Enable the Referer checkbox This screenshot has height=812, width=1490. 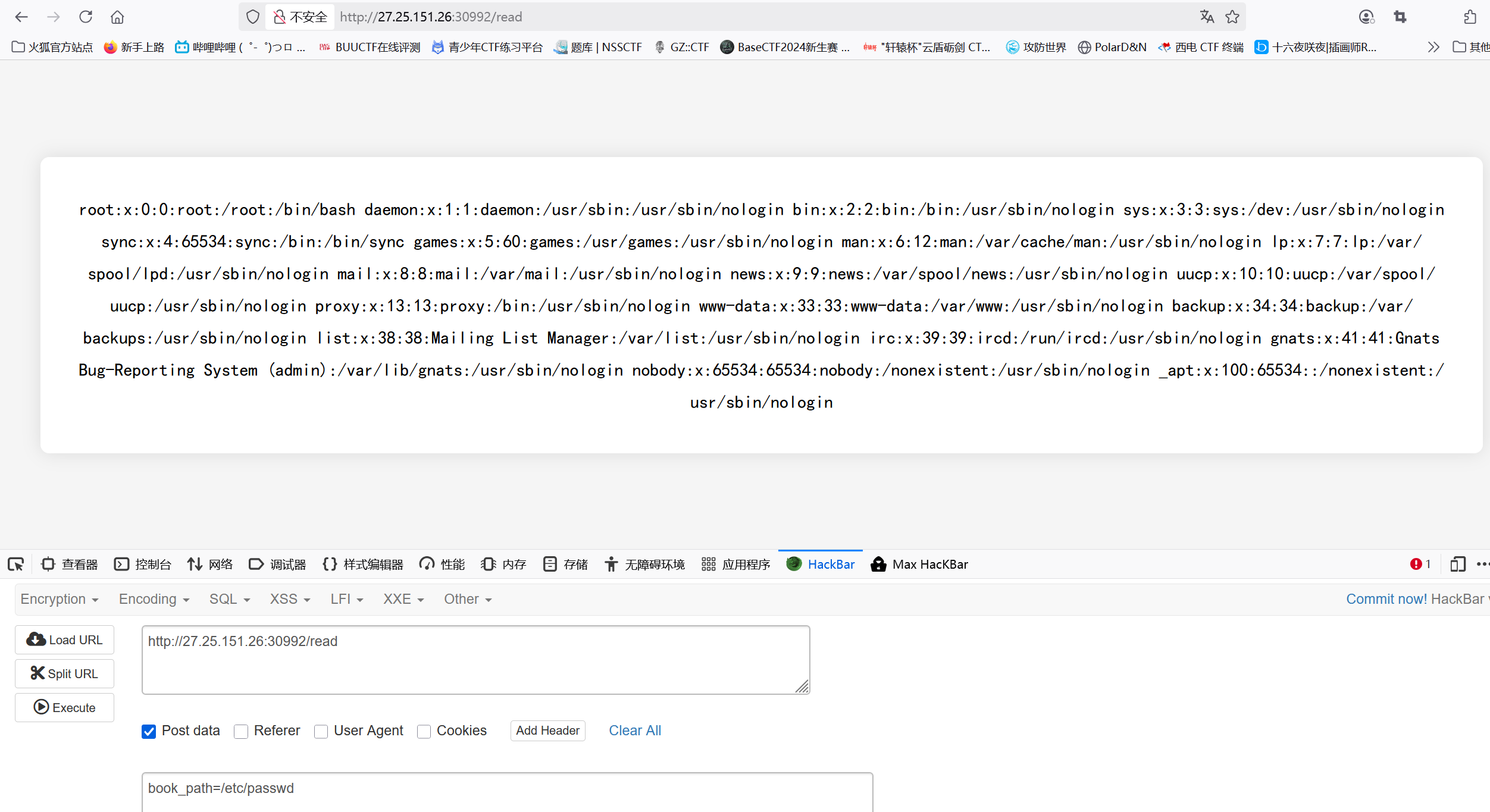[241, 731]
